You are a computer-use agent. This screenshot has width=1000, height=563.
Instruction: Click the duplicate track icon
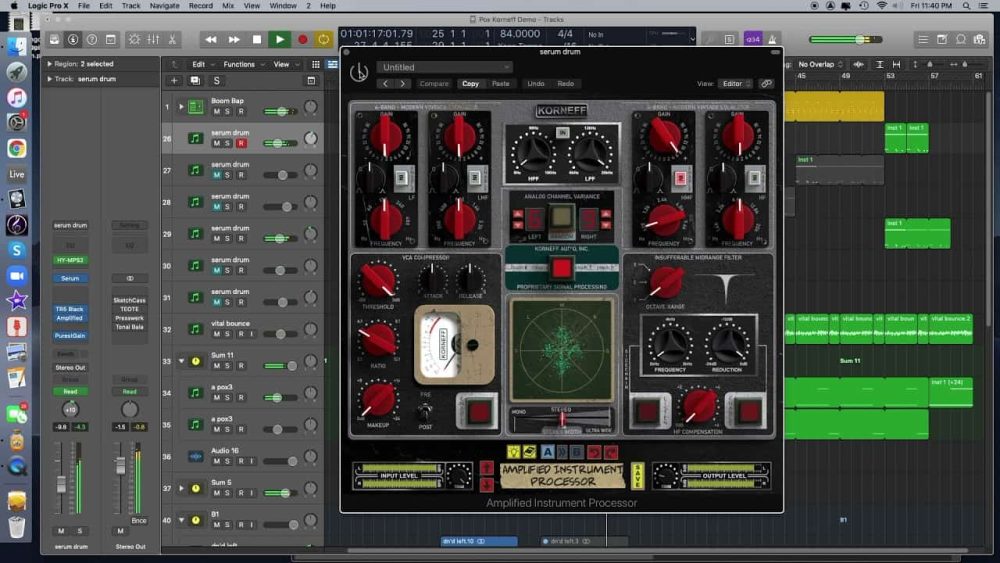[x=195, y=80]
